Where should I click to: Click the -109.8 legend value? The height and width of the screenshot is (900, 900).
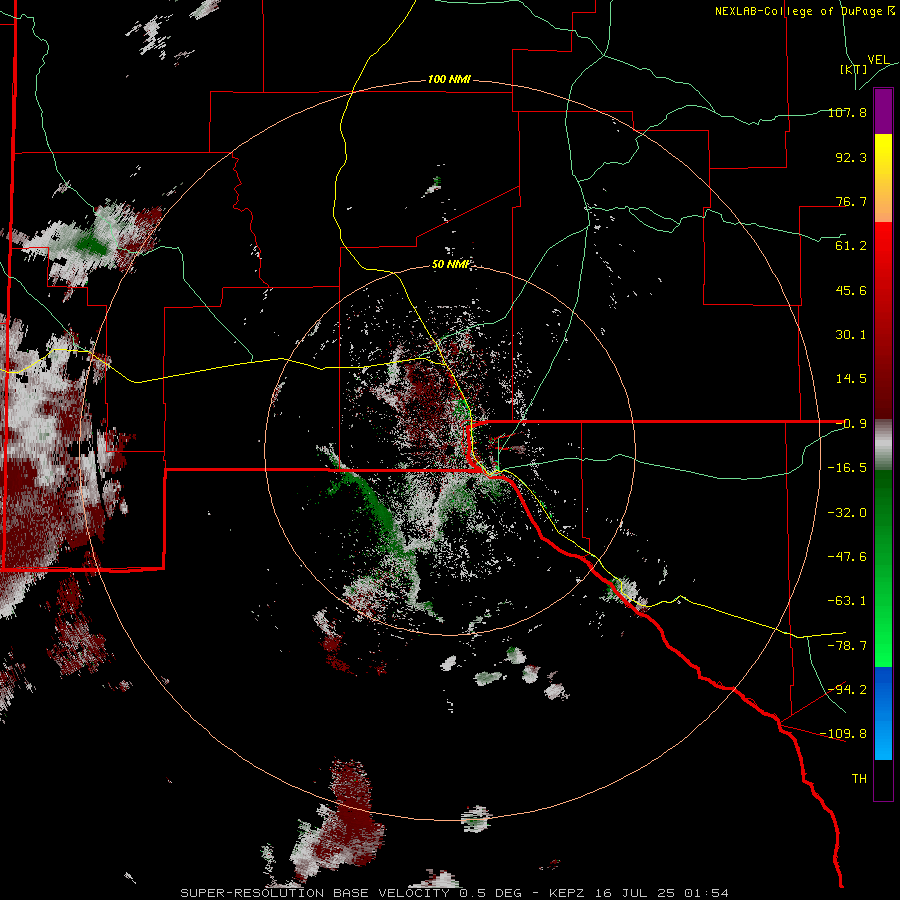click(843, 734)
